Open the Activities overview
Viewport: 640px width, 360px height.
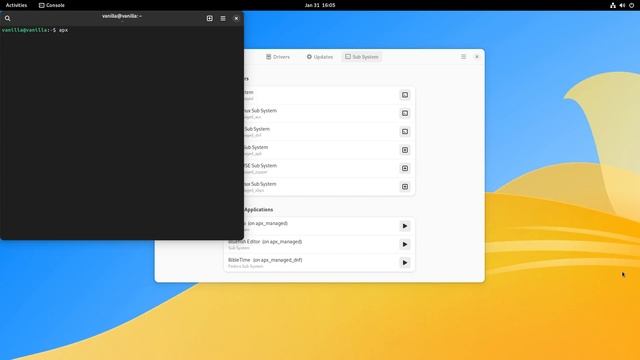click(x=16, y=5)
